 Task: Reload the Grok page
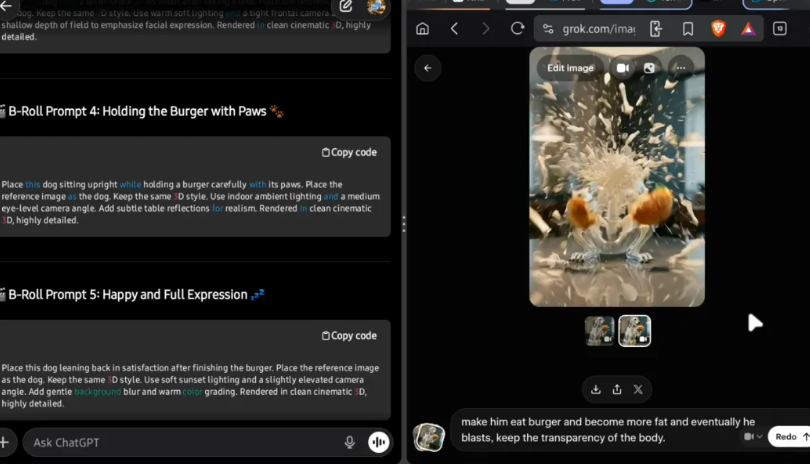[517, 29]
